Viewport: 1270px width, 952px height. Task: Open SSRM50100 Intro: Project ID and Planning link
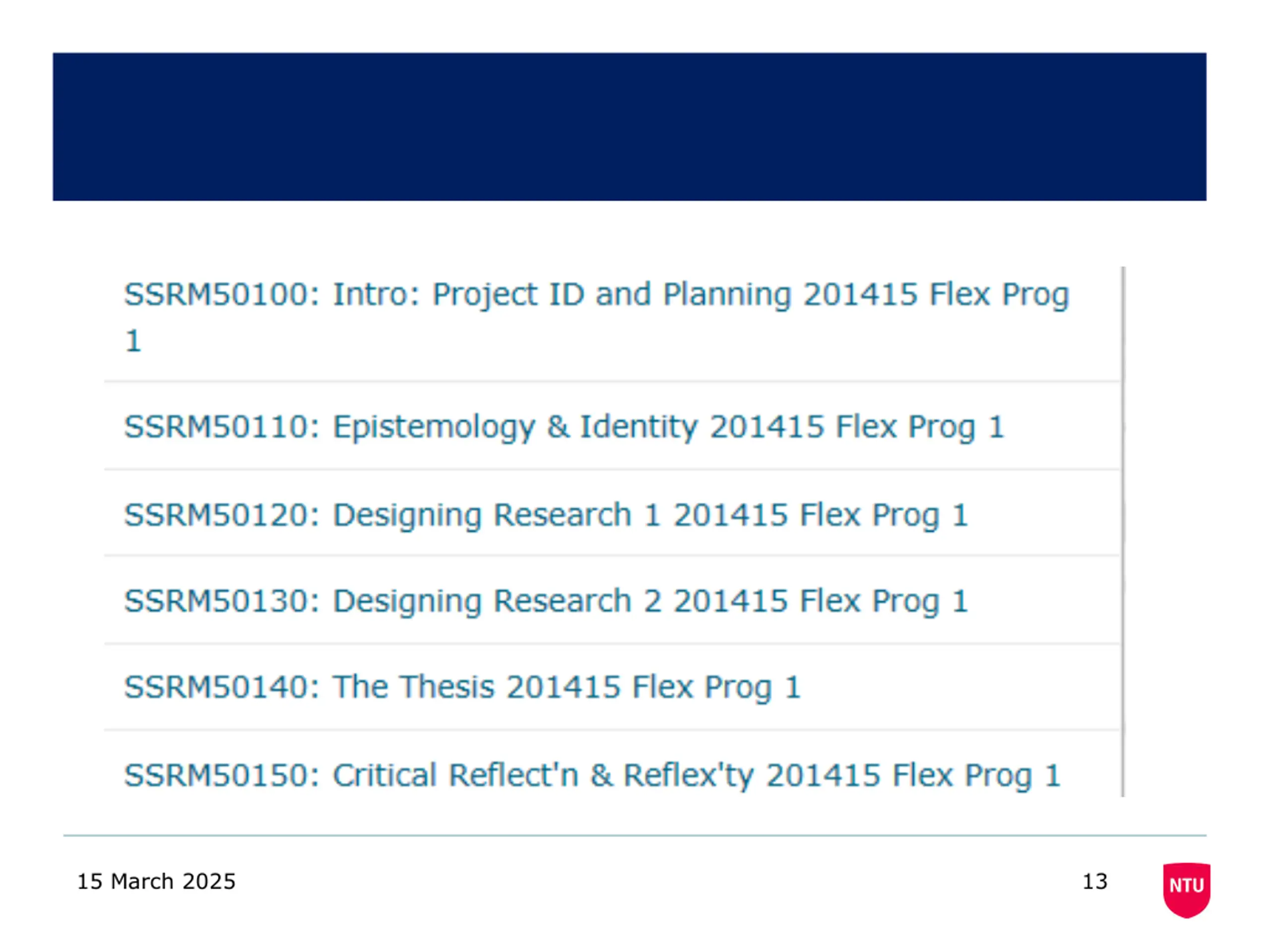596,317
